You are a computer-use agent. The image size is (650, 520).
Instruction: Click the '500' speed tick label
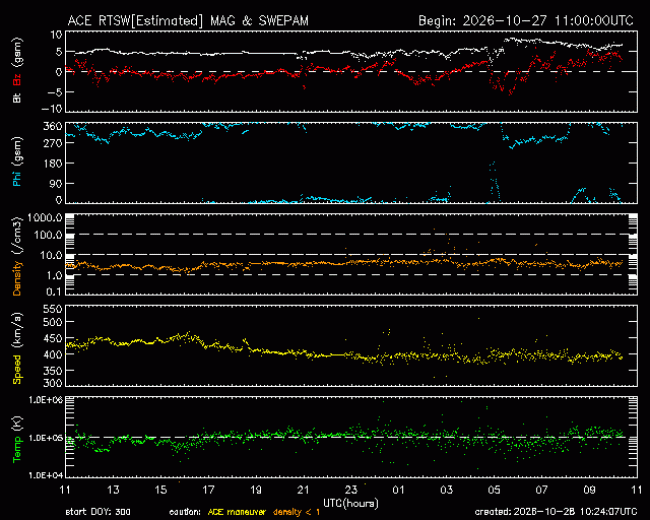(x=53, y=322)
